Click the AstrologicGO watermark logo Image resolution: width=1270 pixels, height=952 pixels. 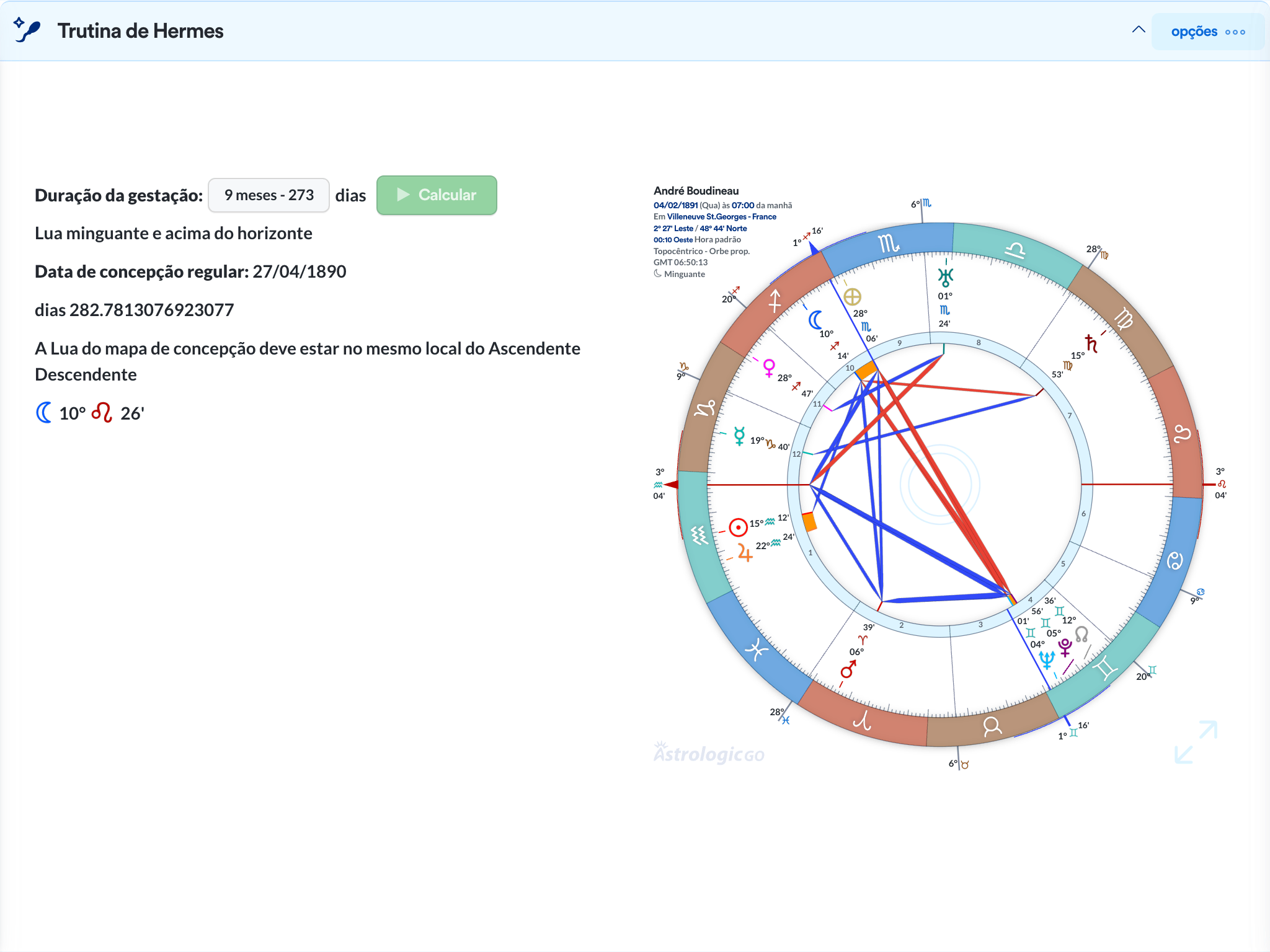[709, 753]
